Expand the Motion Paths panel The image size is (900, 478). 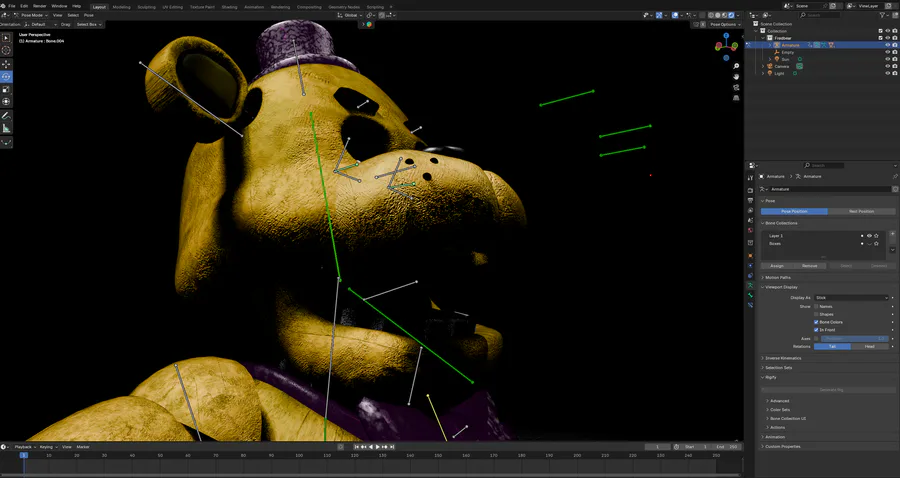pos(778,278)
